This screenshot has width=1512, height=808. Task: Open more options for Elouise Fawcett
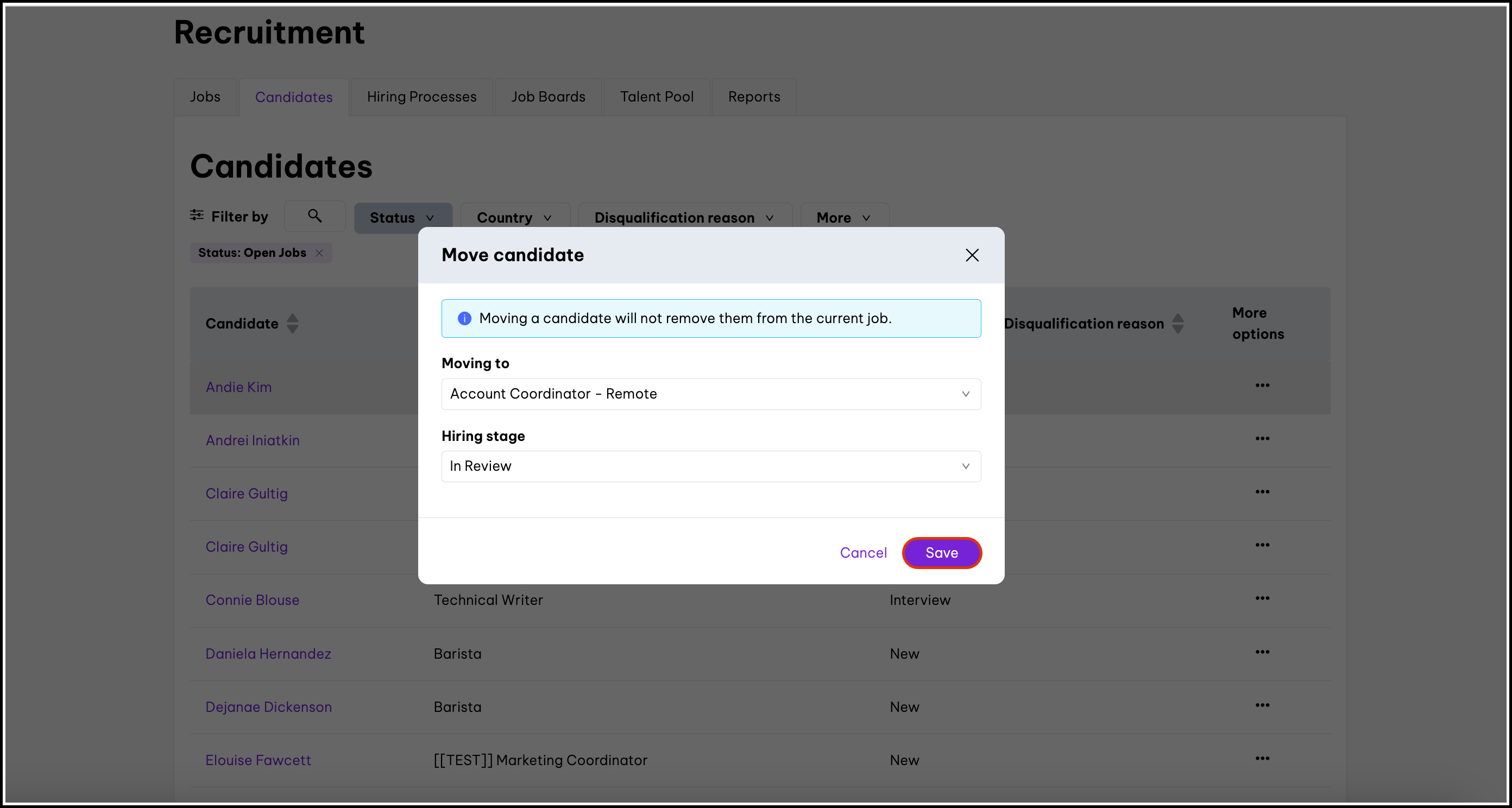(1262, 759)
